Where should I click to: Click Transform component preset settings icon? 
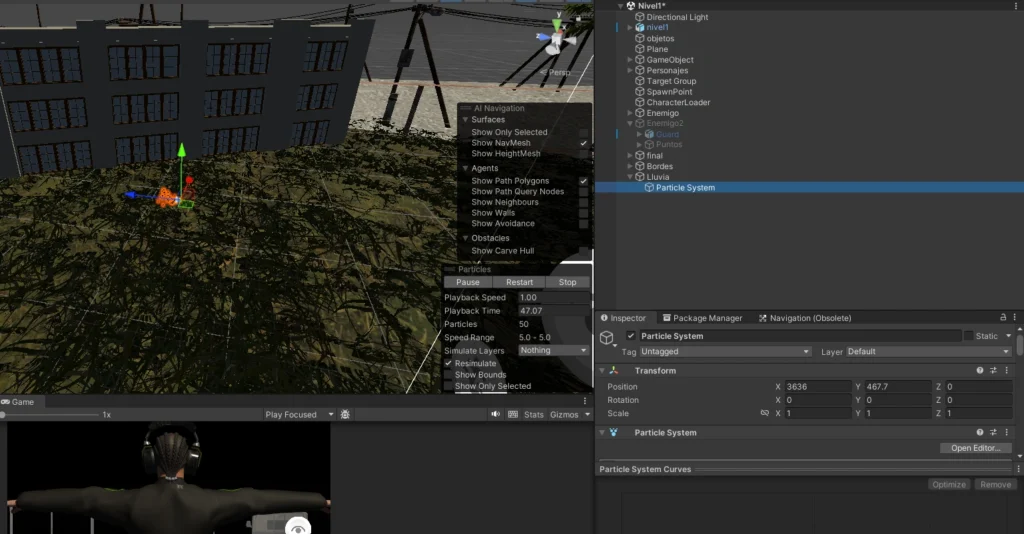coord(994,371)
